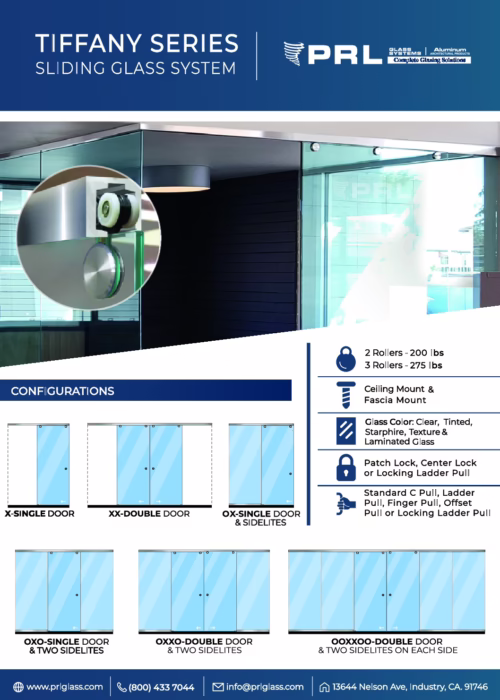Image resolution: width=500 pixels, height=700 pixels.
Task: Open the www.prlglass.com website link
Action: coord(64,687)
